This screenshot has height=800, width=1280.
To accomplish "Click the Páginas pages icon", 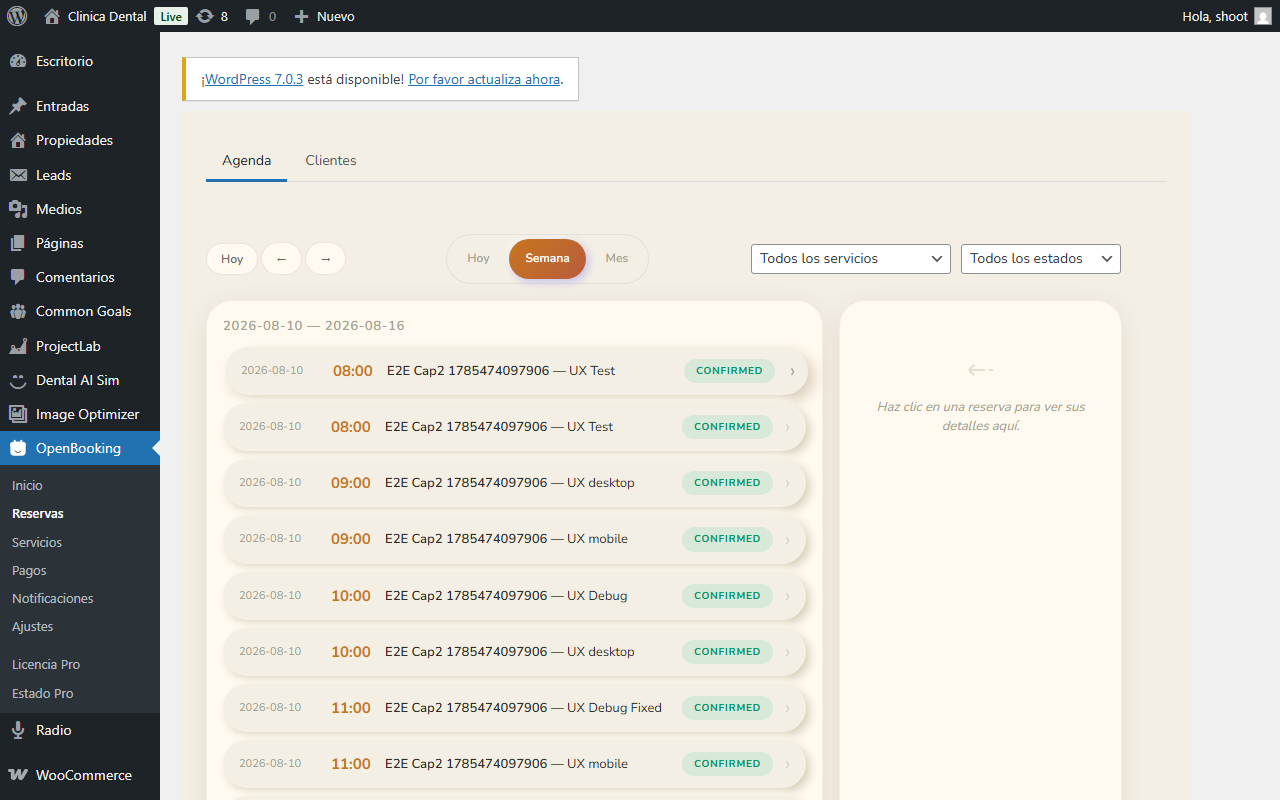I will 18,243.
